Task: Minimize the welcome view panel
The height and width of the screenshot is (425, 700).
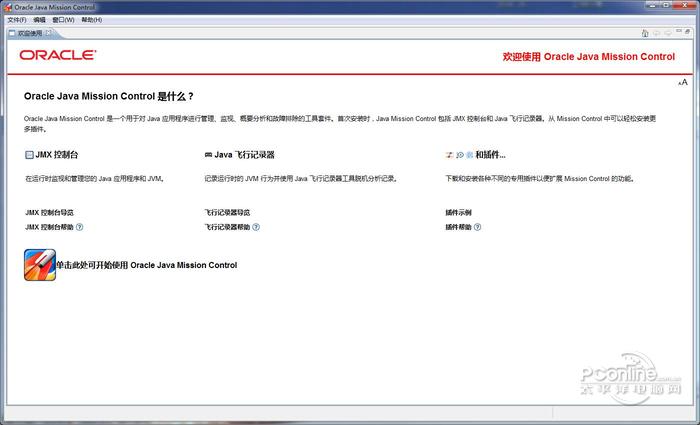Action: pyautogui.click(x=679, y=31)
